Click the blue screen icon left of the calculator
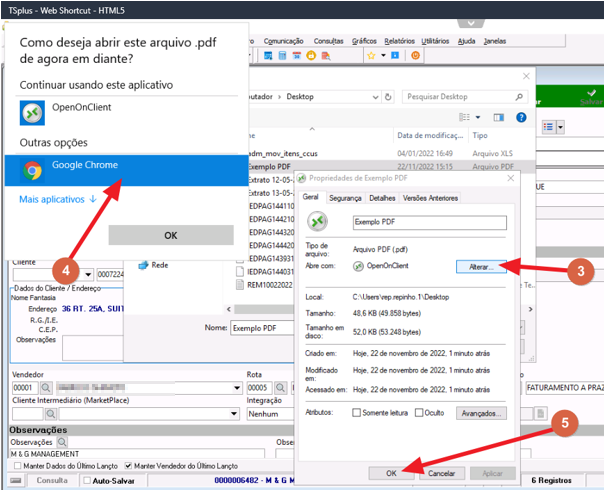604x490 pixels. (268, 55)
